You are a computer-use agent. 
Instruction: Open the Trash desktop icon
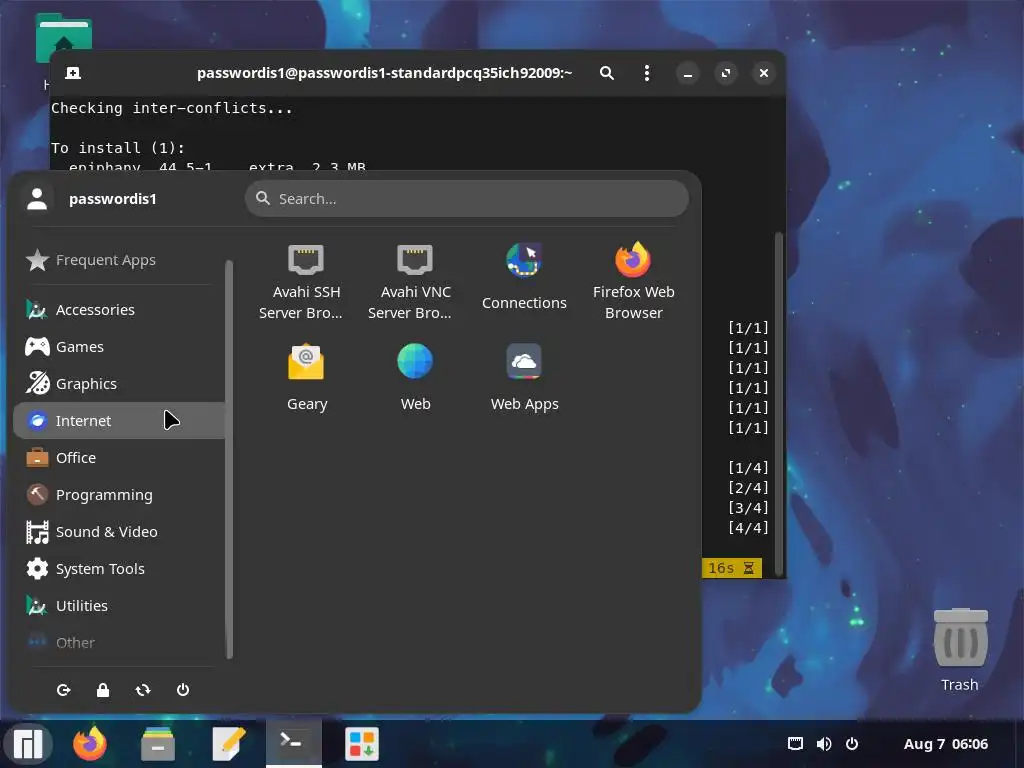tap(960, 649)
